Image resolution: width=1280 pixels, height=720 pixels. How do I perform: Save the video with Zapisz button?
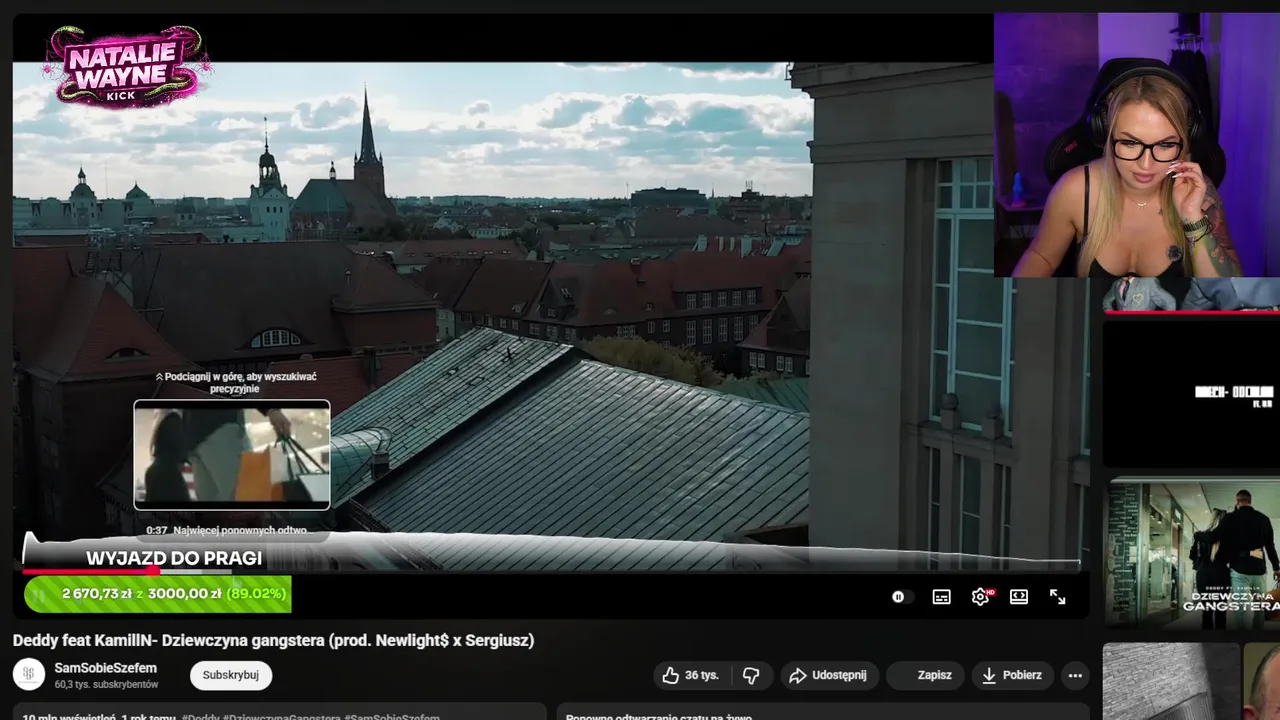point(926,675)
